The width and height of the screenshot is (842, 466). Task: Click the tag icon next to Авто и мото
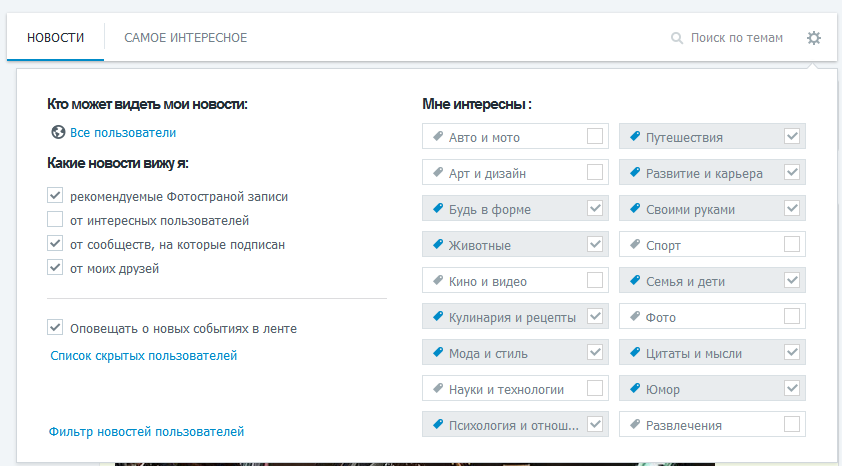click(438, 136)
